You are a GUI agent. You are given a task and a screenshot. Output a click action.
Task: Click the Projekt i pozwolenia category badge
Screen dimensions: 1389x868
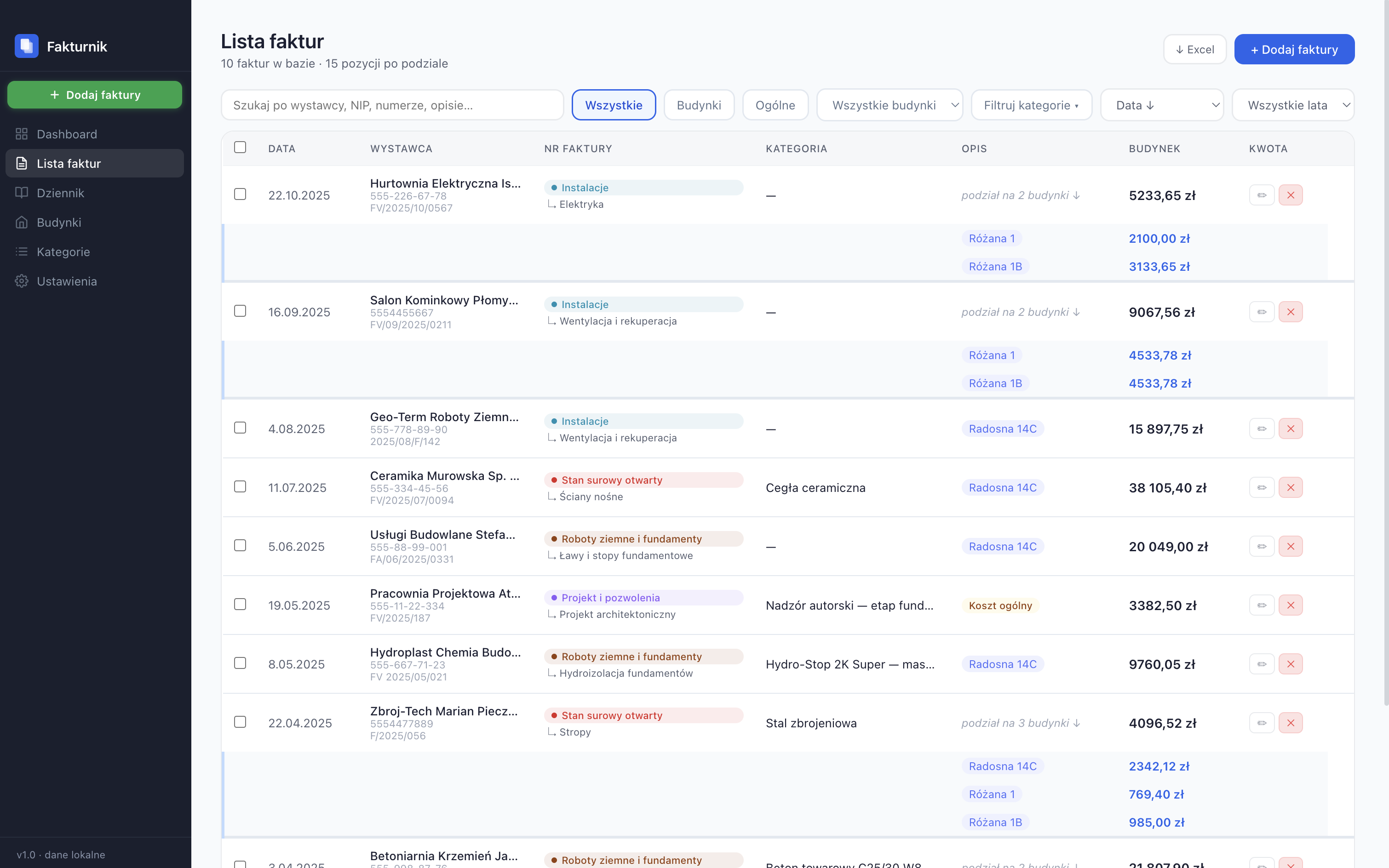643,598
